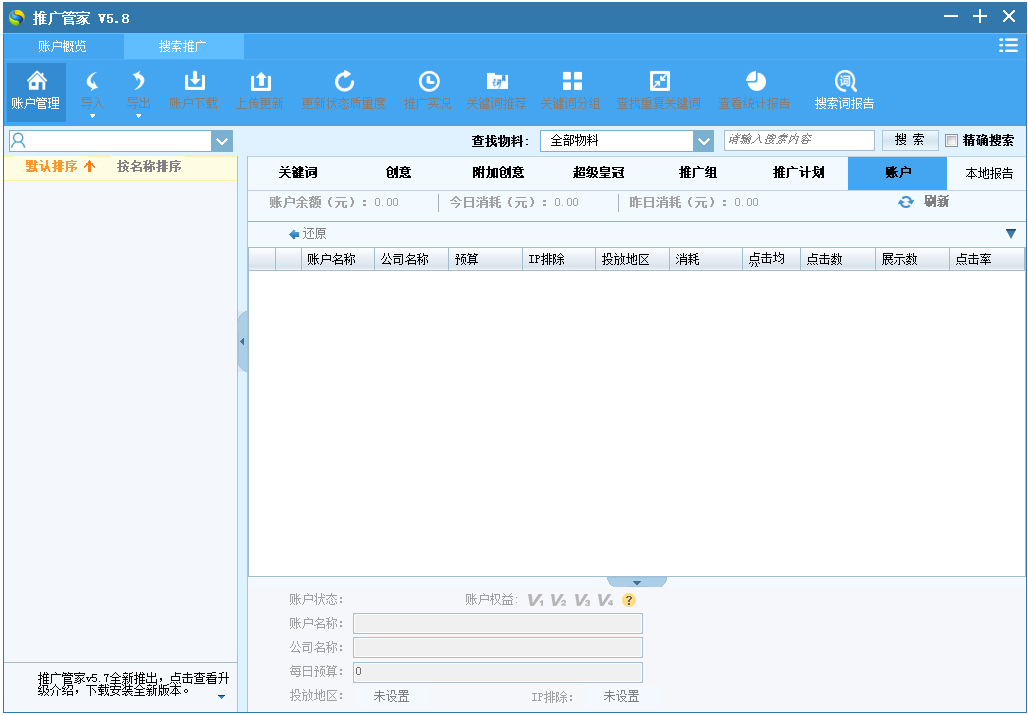1028x715 pixels.
Task: Sort accounts using 按名称排序
Action: click(149, 167)
